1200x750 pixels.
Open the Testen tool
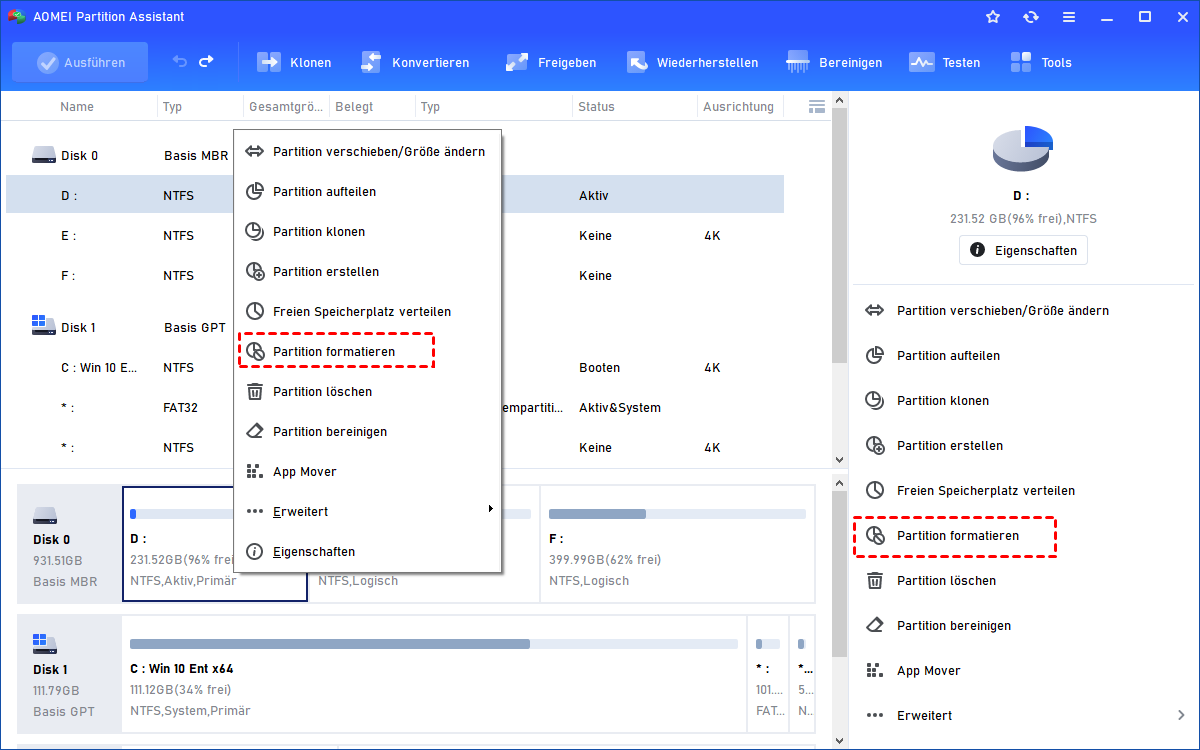pos(921,62)
